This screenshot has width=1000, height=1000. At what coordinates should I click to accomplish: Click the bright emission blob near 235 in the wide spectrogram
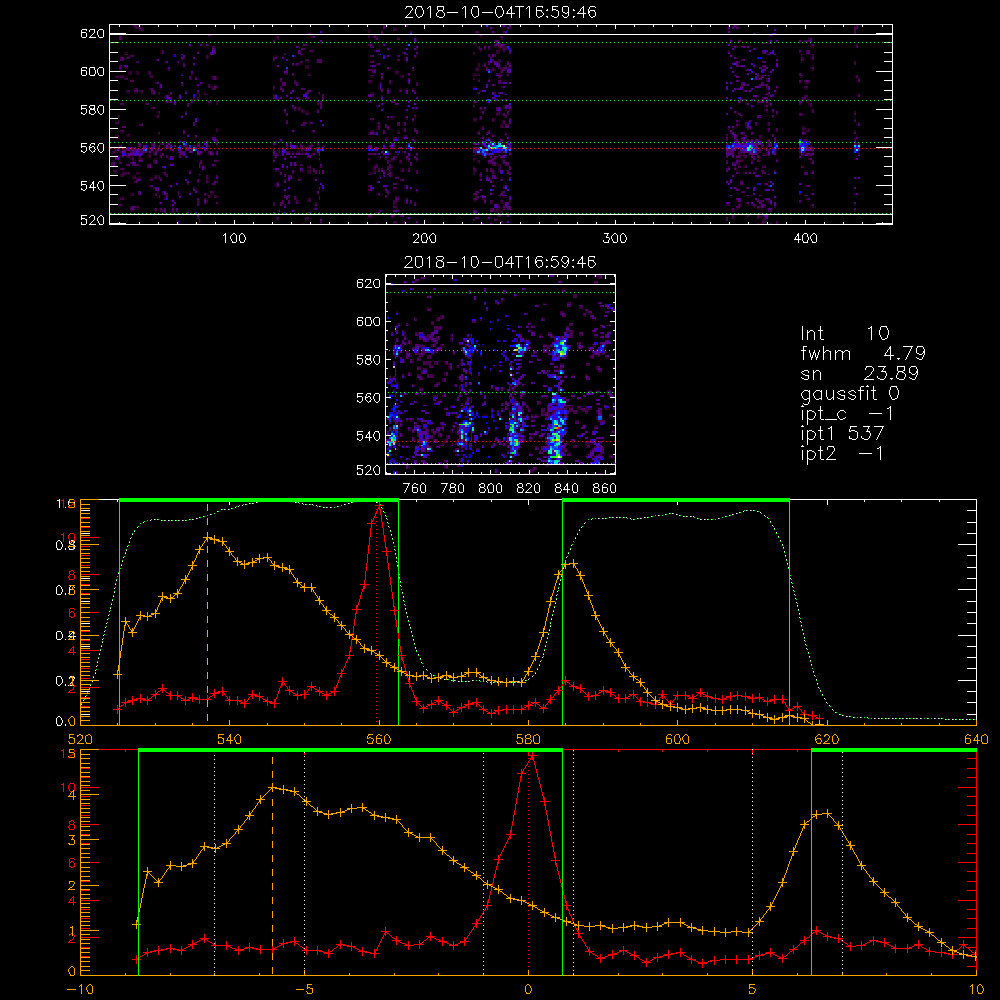[492, 149]
